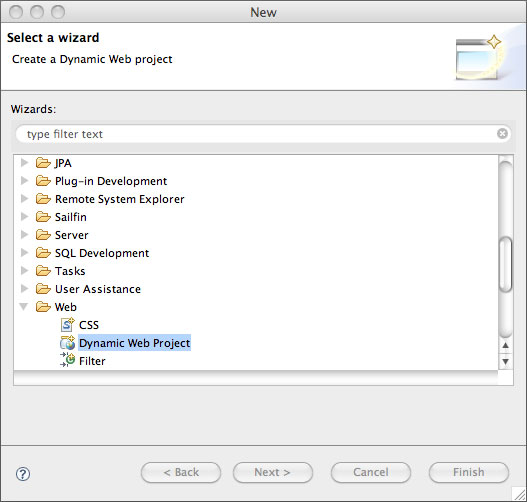Screen dimensions: 527x502
Task: Click the Web folder icon
Action: coord(43,307)
